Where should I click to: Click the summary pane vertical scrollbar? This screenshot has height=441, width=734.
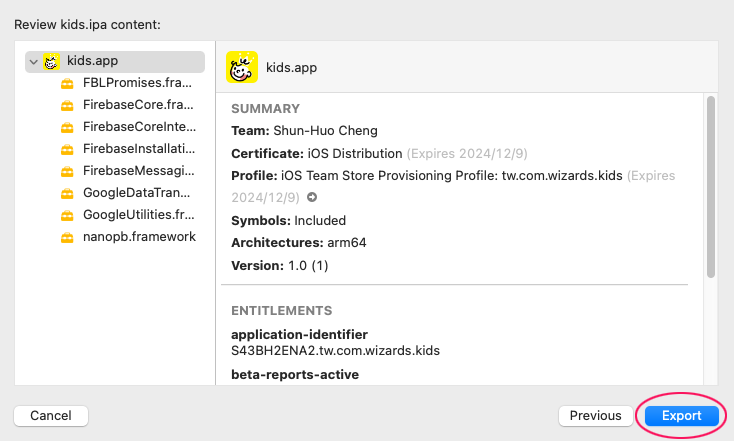(x=711, y=187)
